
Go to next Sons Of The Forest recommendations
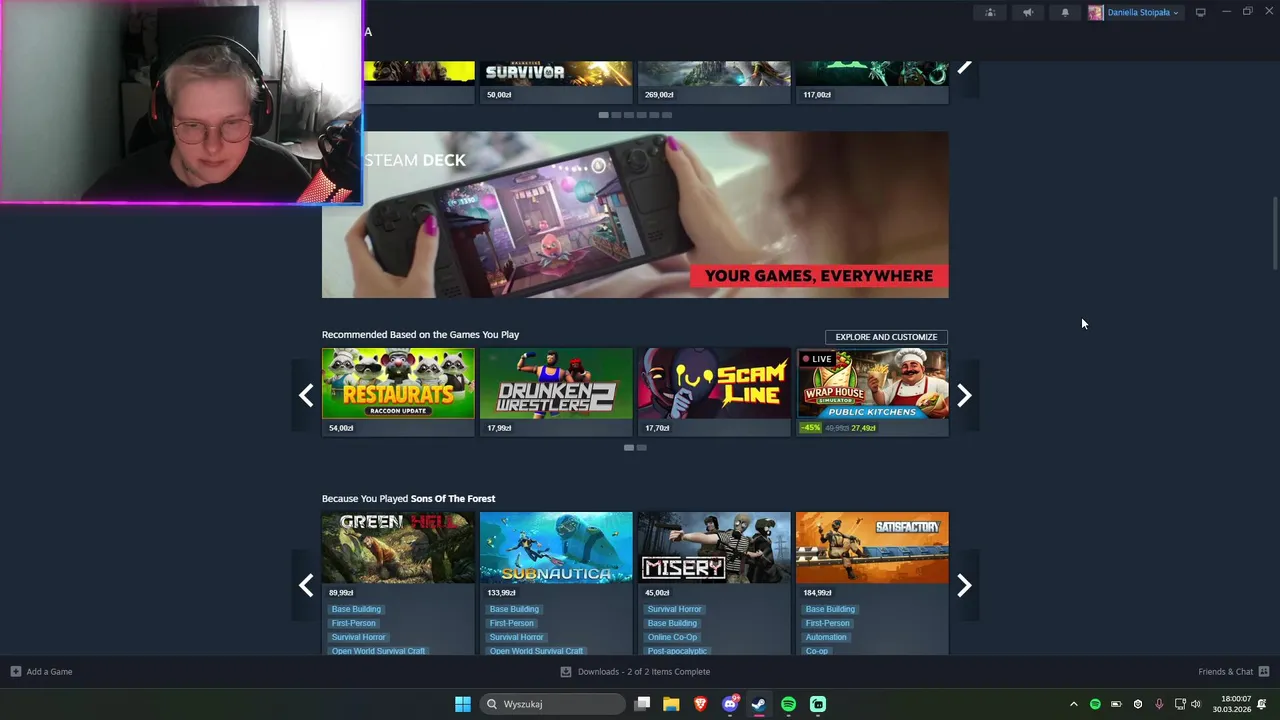964,585
